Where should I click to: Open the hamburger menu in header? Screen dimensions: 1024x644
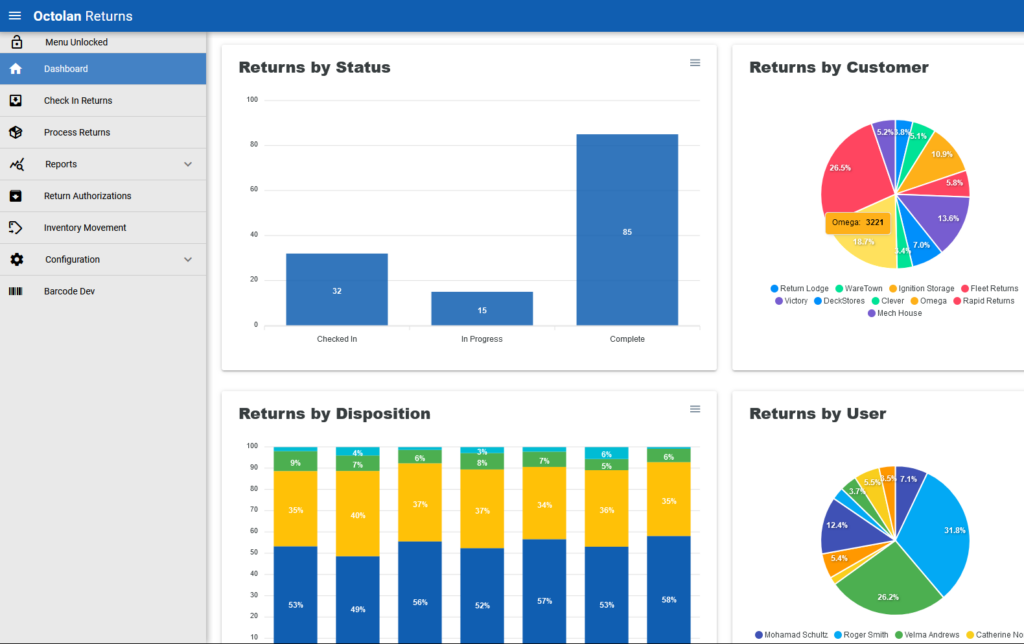click(14, 16)
